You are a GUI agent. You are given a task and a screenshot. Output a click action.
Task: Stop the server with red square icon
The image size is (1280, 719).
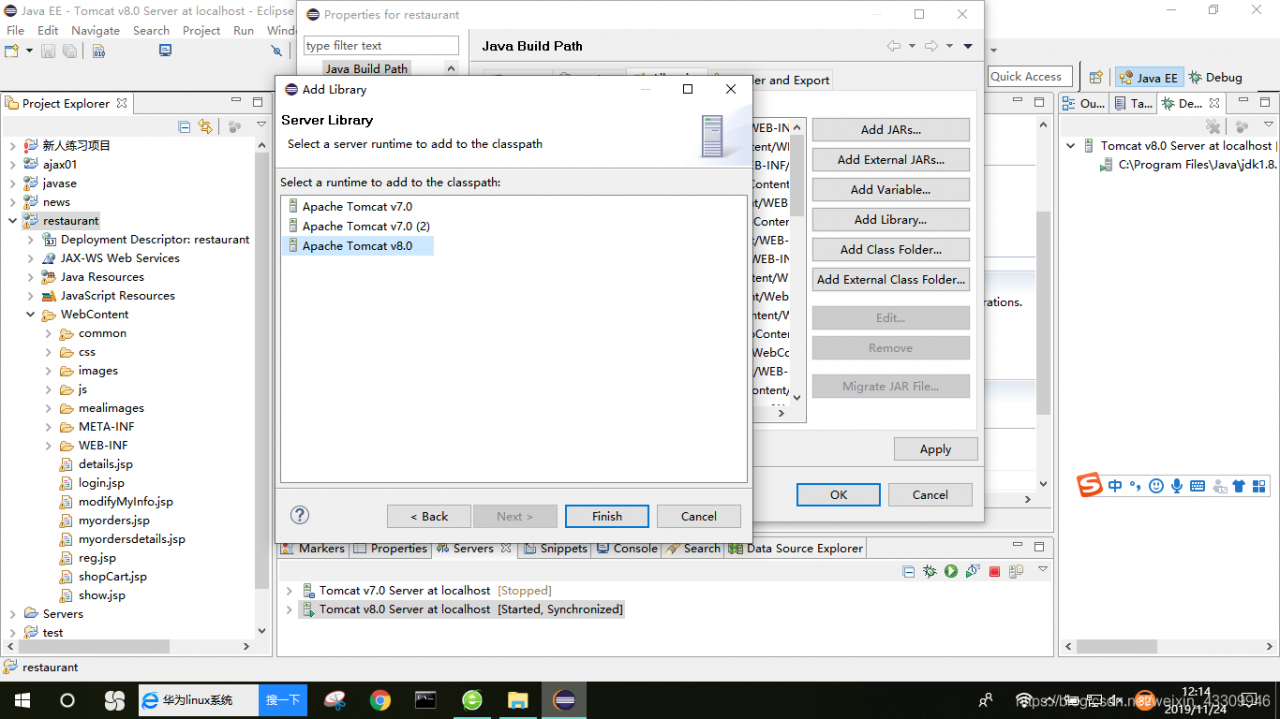tap(994, 571)
